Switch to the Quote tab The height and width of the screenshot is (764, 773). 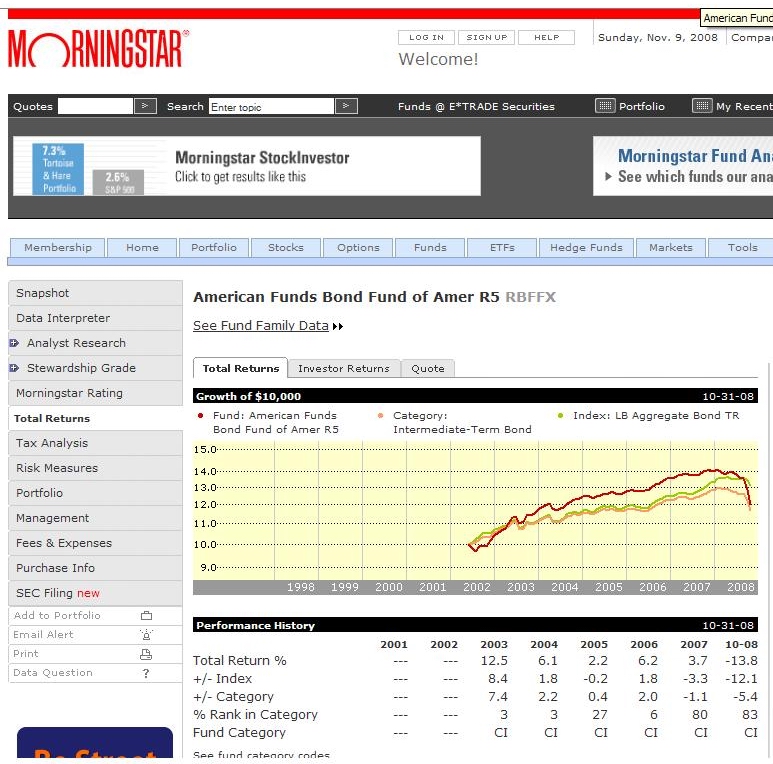[x=427, y=369]
